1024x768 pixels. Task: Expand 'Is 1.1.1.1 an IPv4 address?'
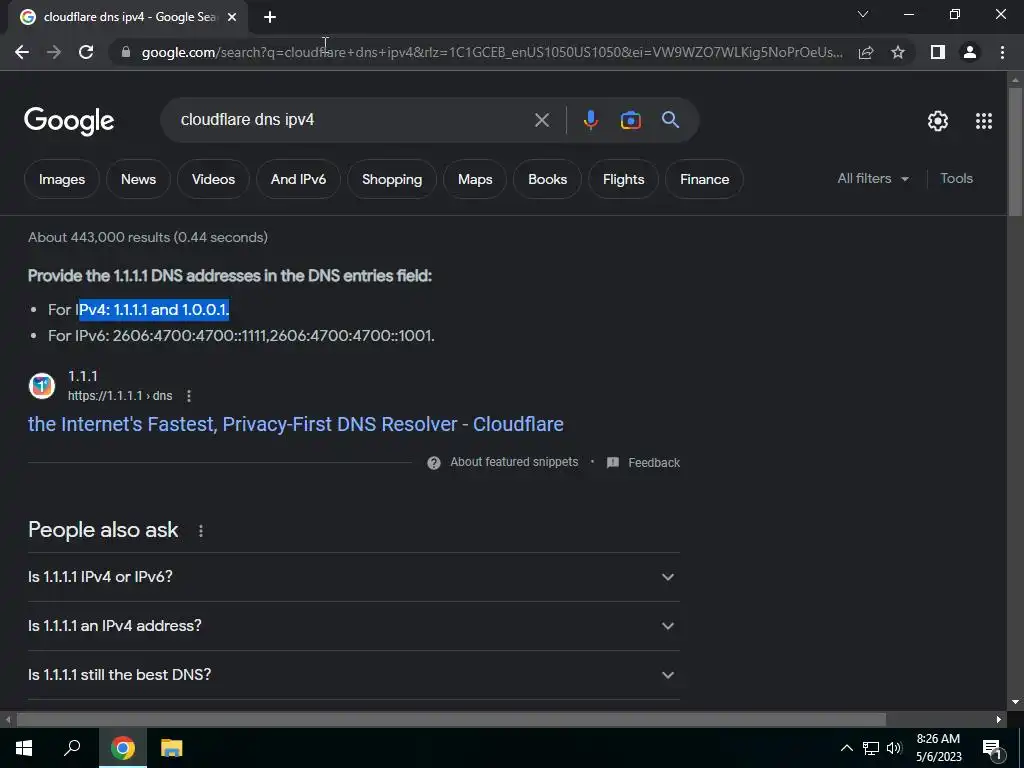pos(353,626)
